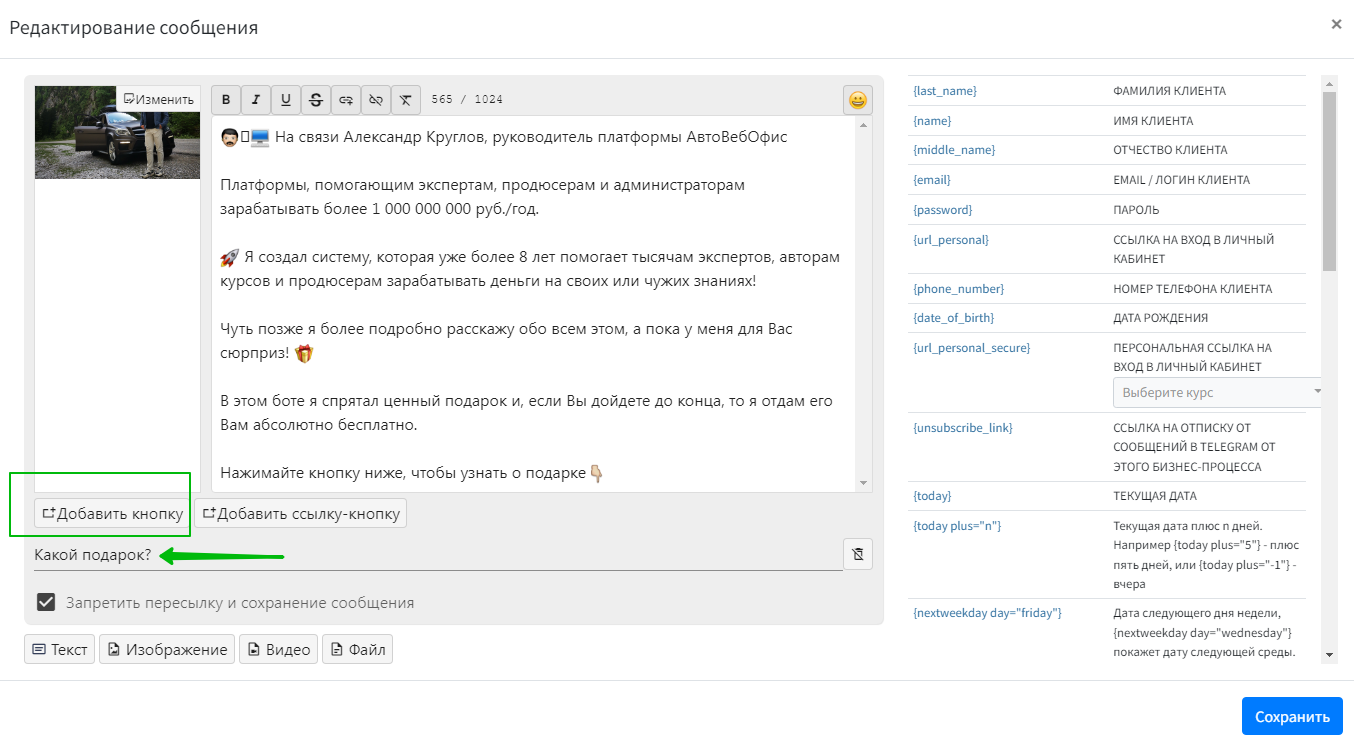Add a "Видео" block to the message
1354x742 pixels.
pos(279,650)
